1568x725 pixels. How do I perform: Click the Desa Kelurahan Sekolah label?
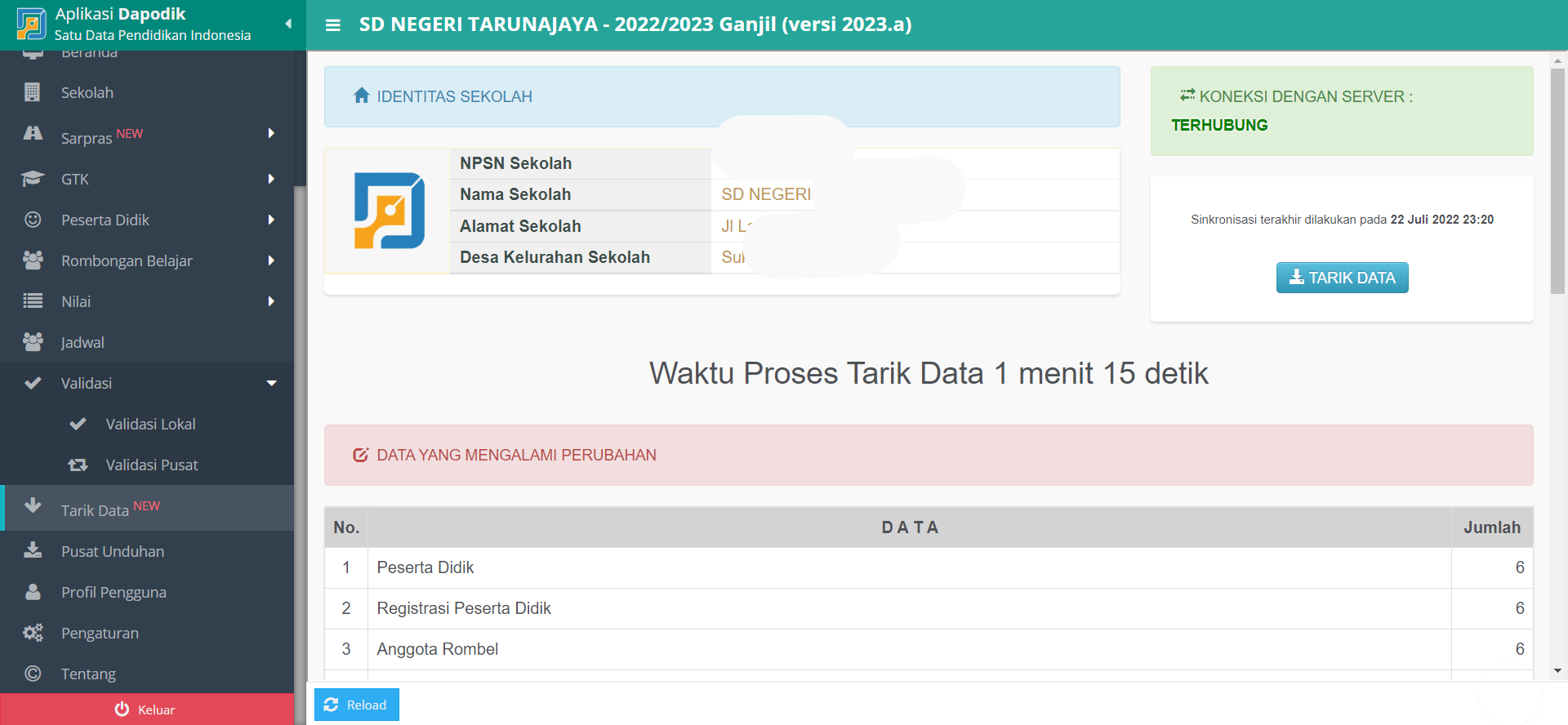click(x=555, y=257)
